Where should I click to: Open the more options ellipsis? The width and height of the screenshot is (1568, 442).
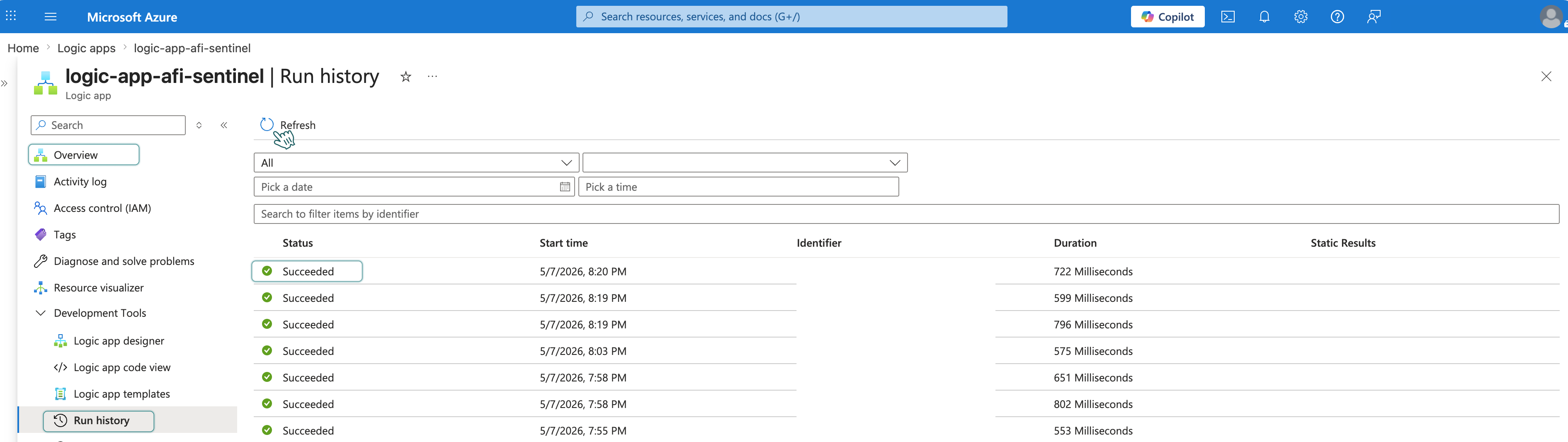[x=432, y=77]
